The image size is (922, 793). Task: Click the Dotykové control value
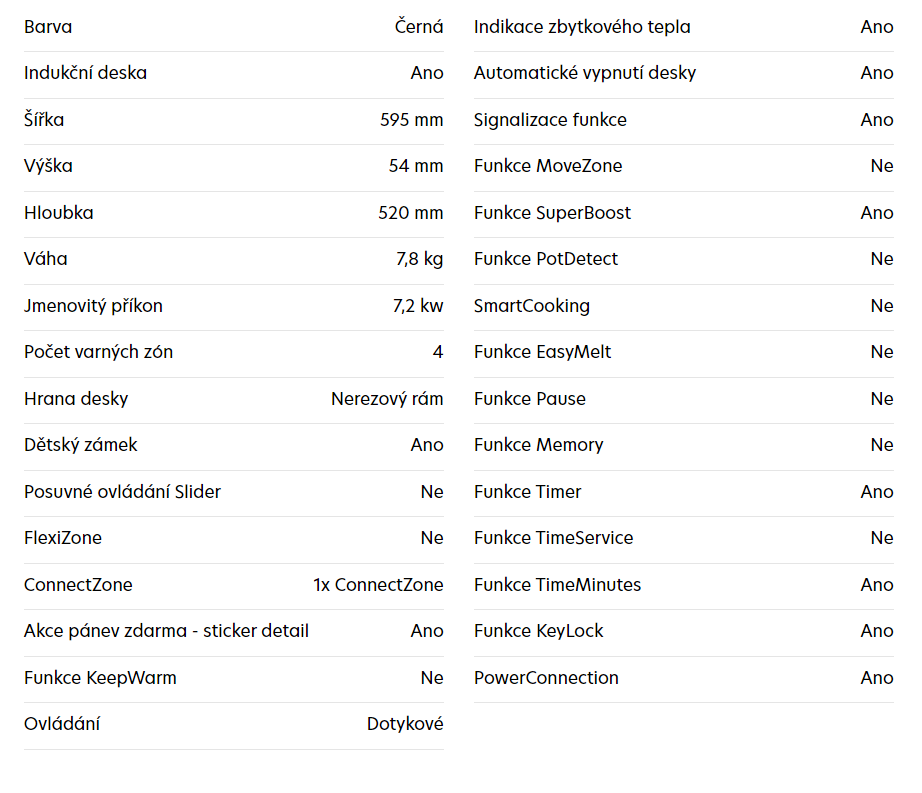tap(405, 724)
